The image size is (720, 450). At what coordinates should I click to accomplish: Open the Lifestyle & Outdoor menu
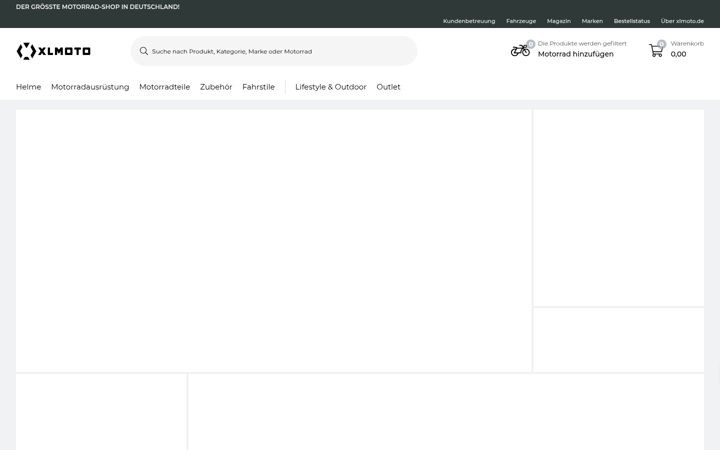(x=331, y=87)
